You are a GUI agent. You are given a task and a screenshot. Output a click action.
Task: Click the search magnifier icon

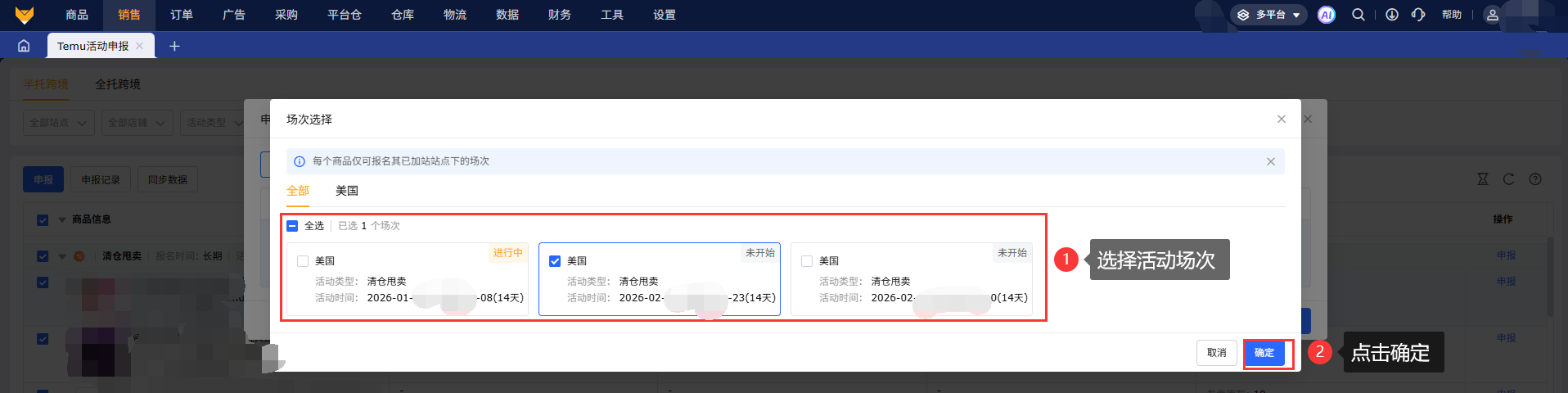1358,15
